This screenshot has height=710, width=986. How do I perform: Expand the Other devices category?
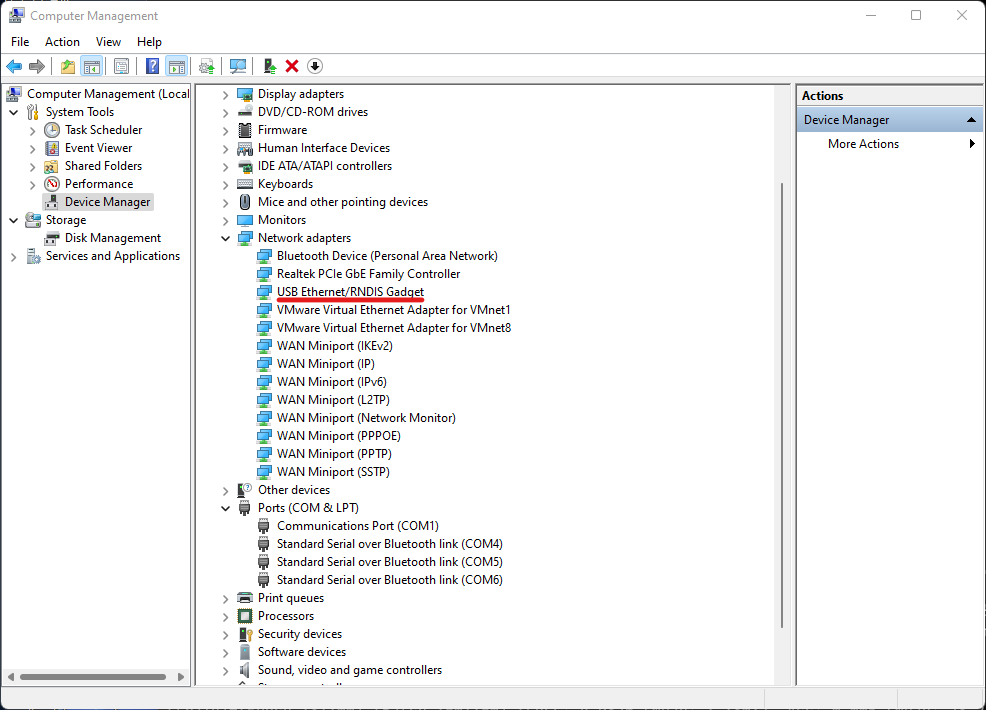coord(225,491)
